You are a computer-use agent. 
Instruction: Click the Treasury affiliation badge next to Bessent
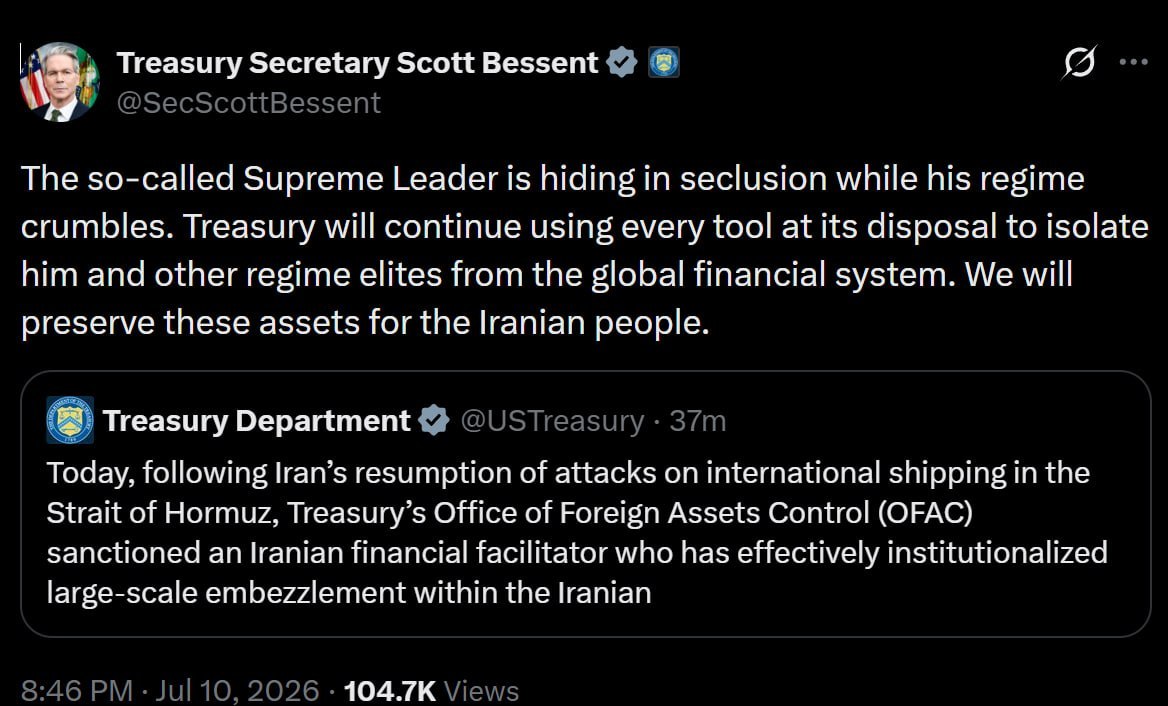pyautogui.click(x=663, y=63)
